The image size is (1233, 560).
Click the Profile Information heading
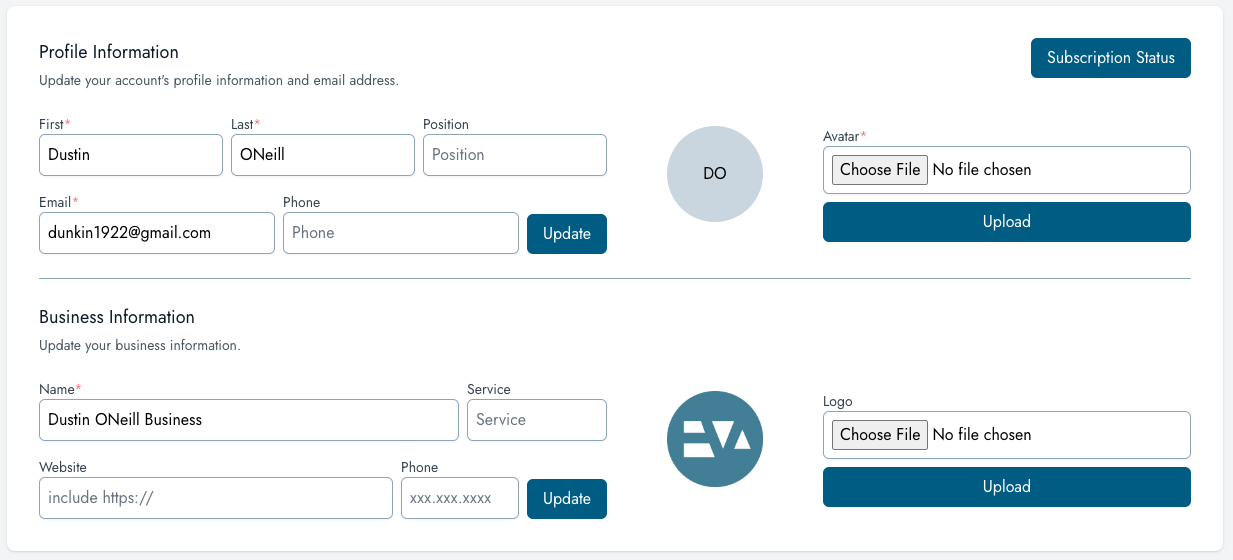pos(109,52)
